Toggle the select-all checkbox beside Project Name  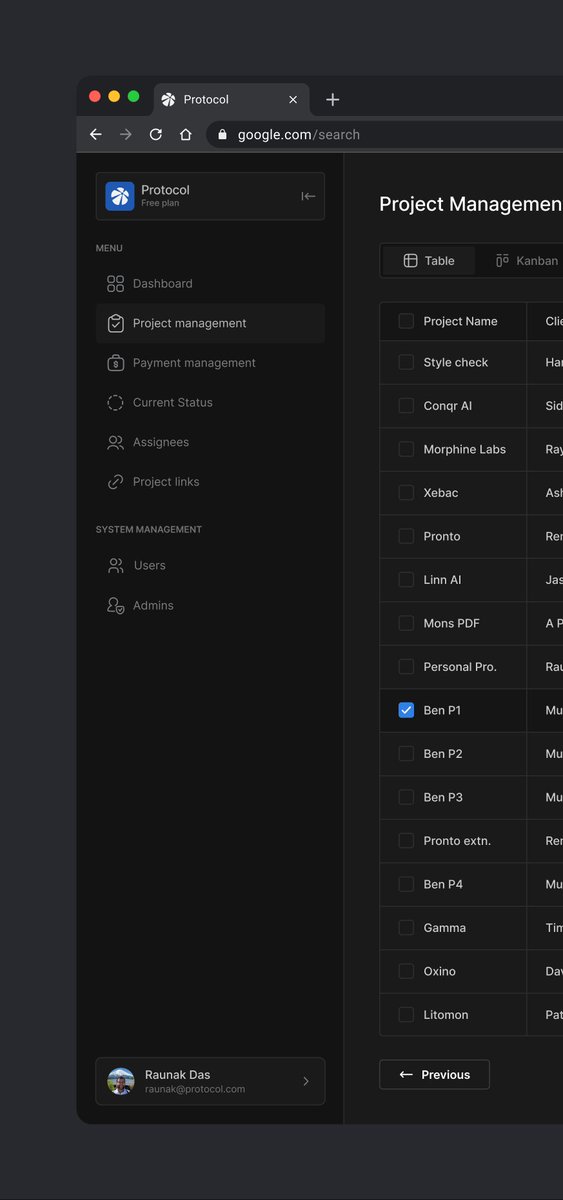406,321
